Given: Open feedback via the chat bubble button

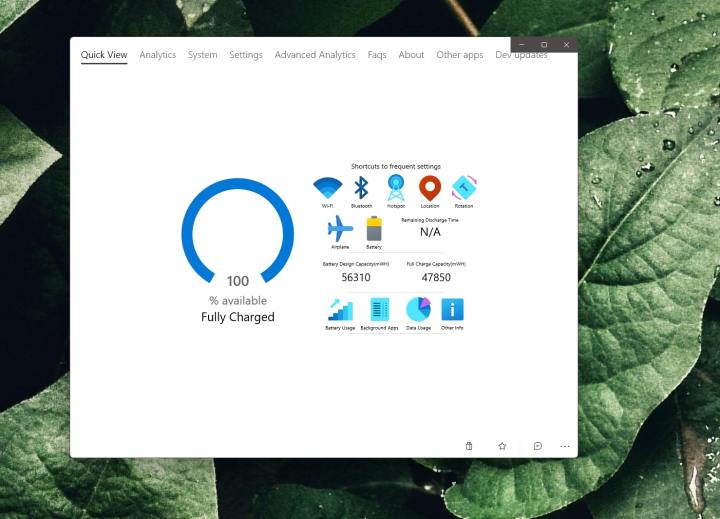Looking at the screenshot, I should click(x=538, y=446).
